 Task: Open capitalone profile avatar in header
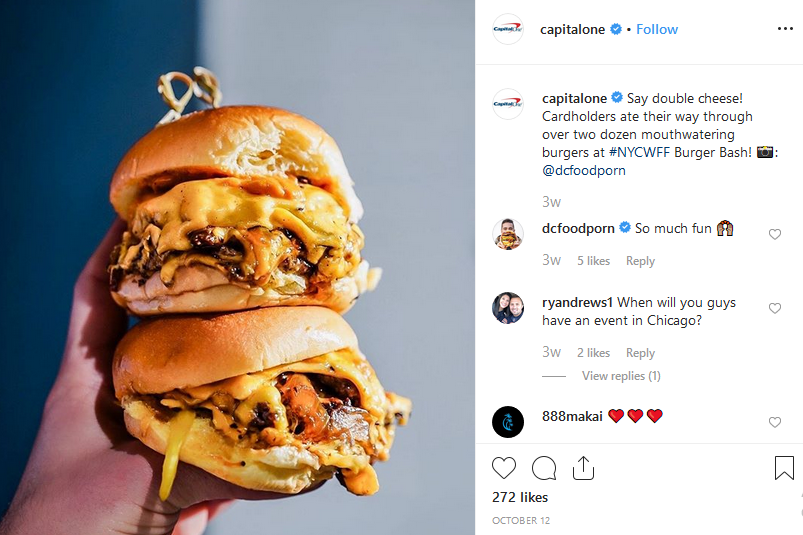tap(508, 29)
